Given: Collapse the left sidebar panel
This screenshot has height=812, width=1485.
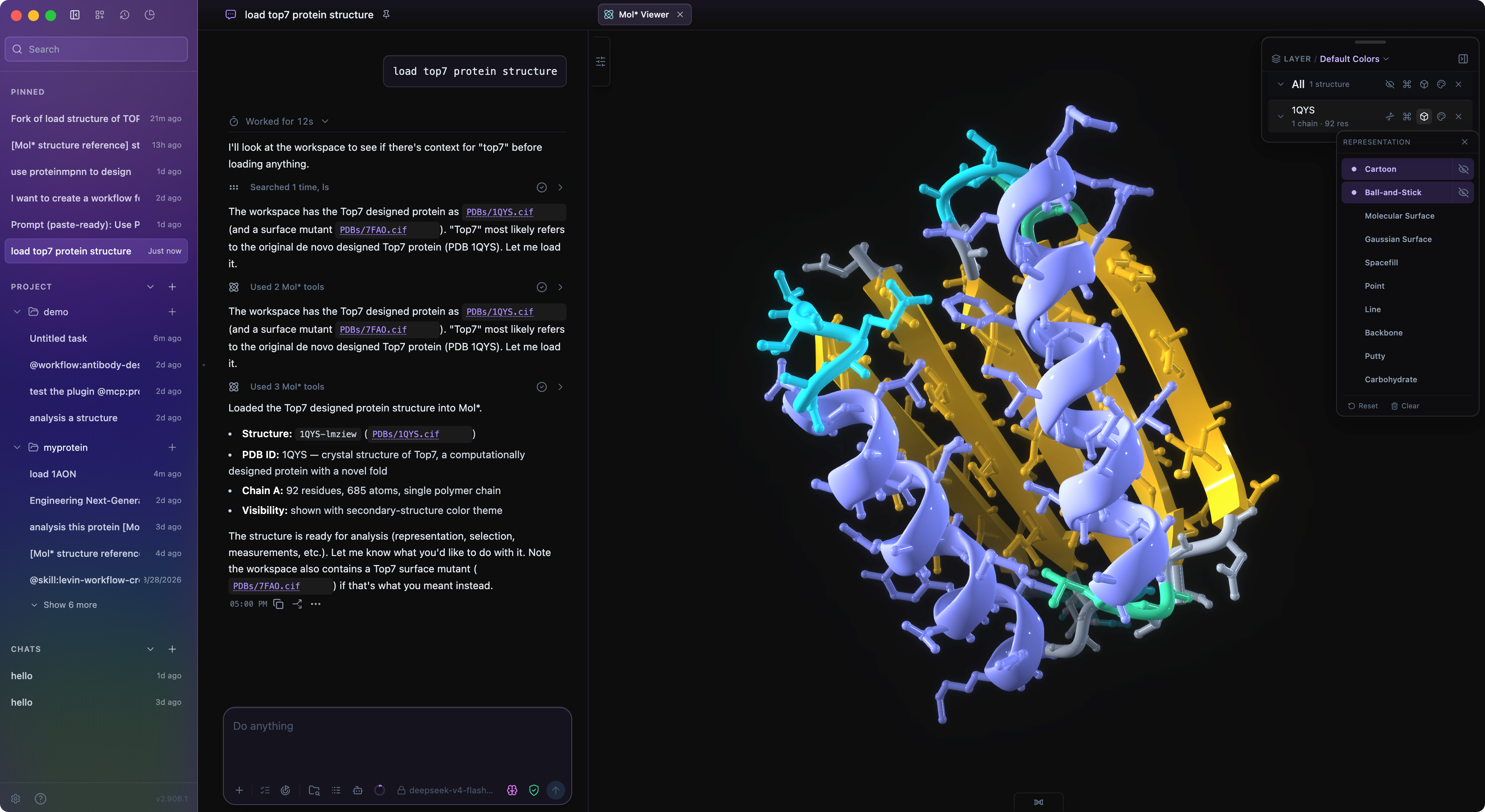Looking at the screenshot, I should coord(75,15).
